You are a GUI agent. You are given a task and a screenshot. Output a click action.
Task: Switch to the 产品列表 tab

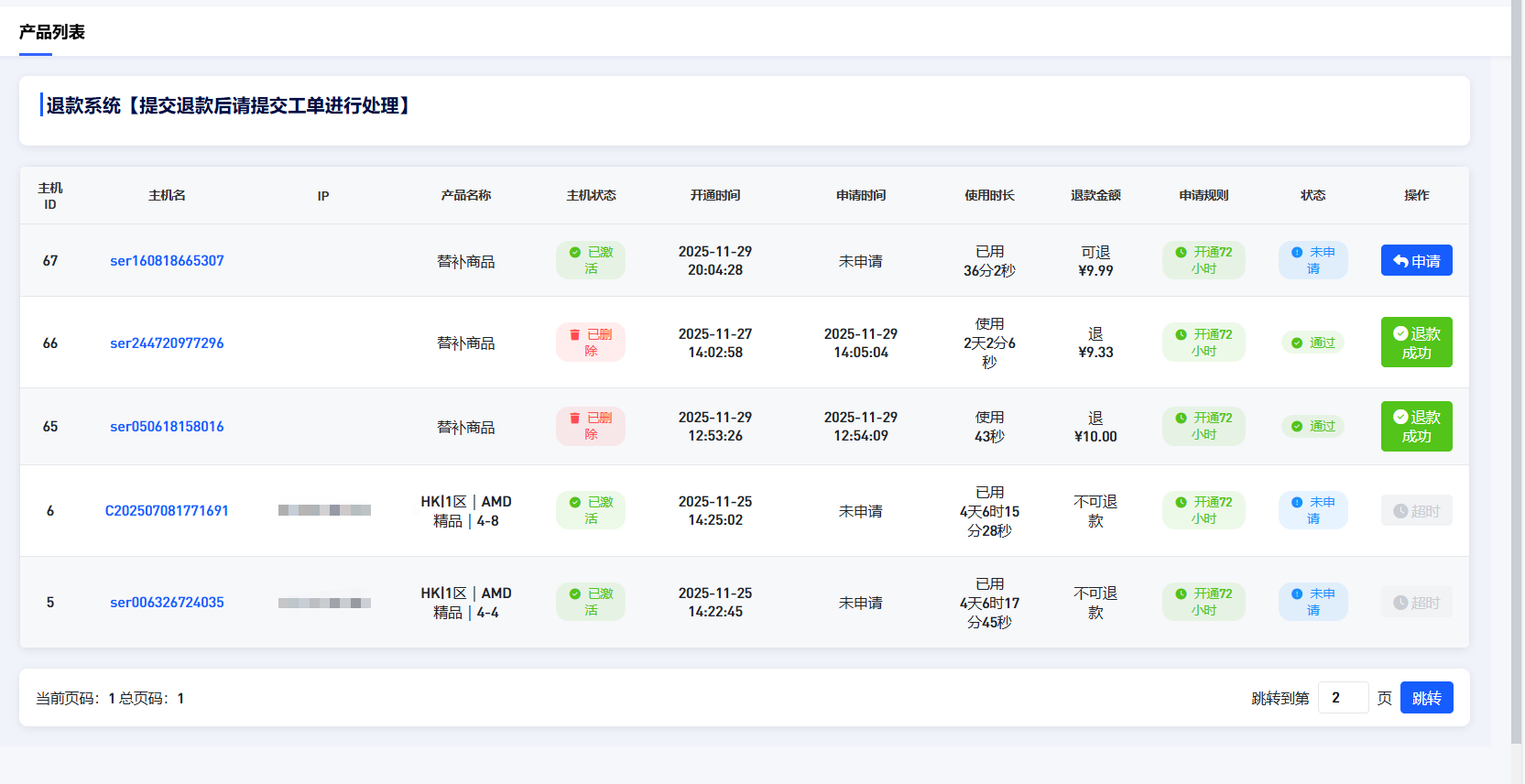(x=52, y=32)
